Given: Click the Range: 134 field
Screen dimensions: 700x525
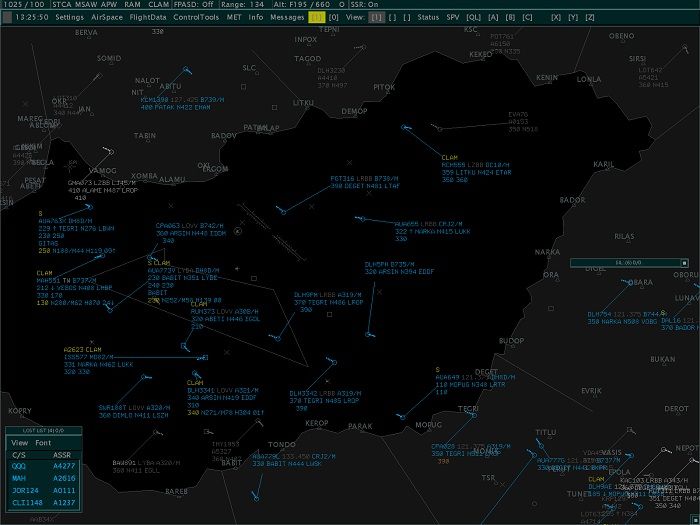Looking at the screenshot, I should point(243,4).
